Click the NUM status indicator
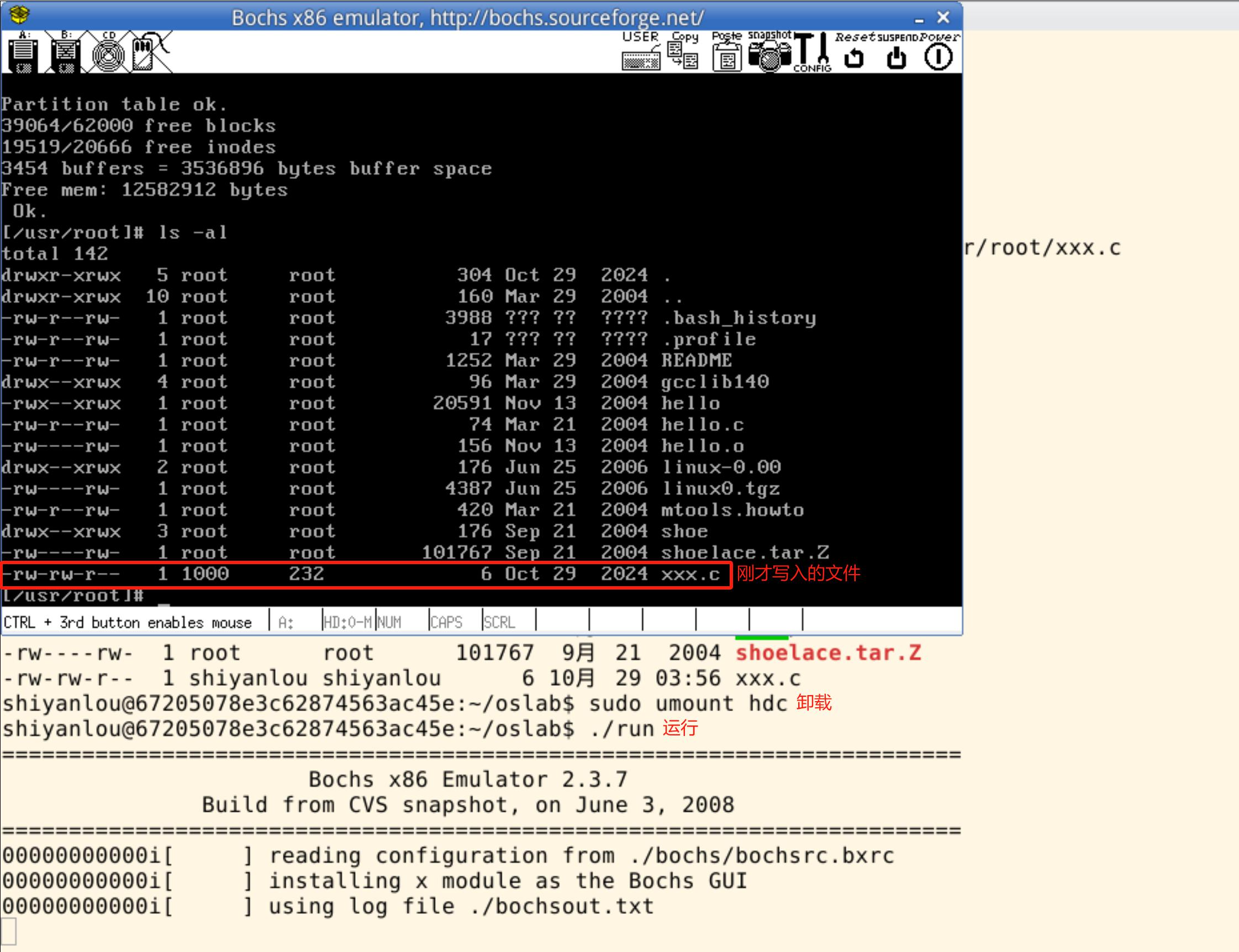Screen dimensions: 1239x952 [x=389, y=622]
